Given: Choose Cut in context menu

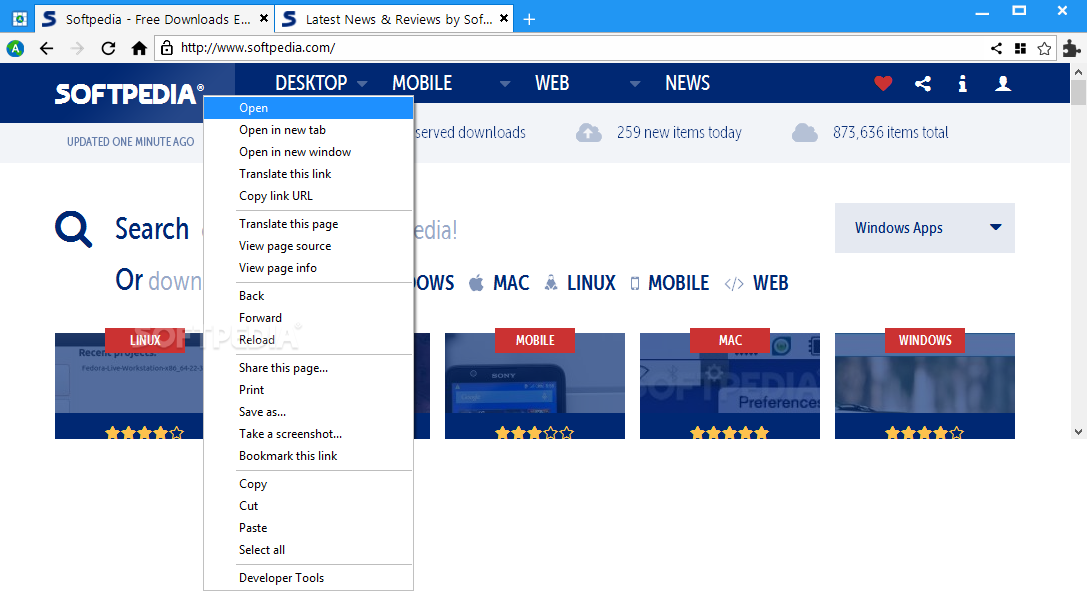Looking at the screenshot, I should (x=308, y=506).
